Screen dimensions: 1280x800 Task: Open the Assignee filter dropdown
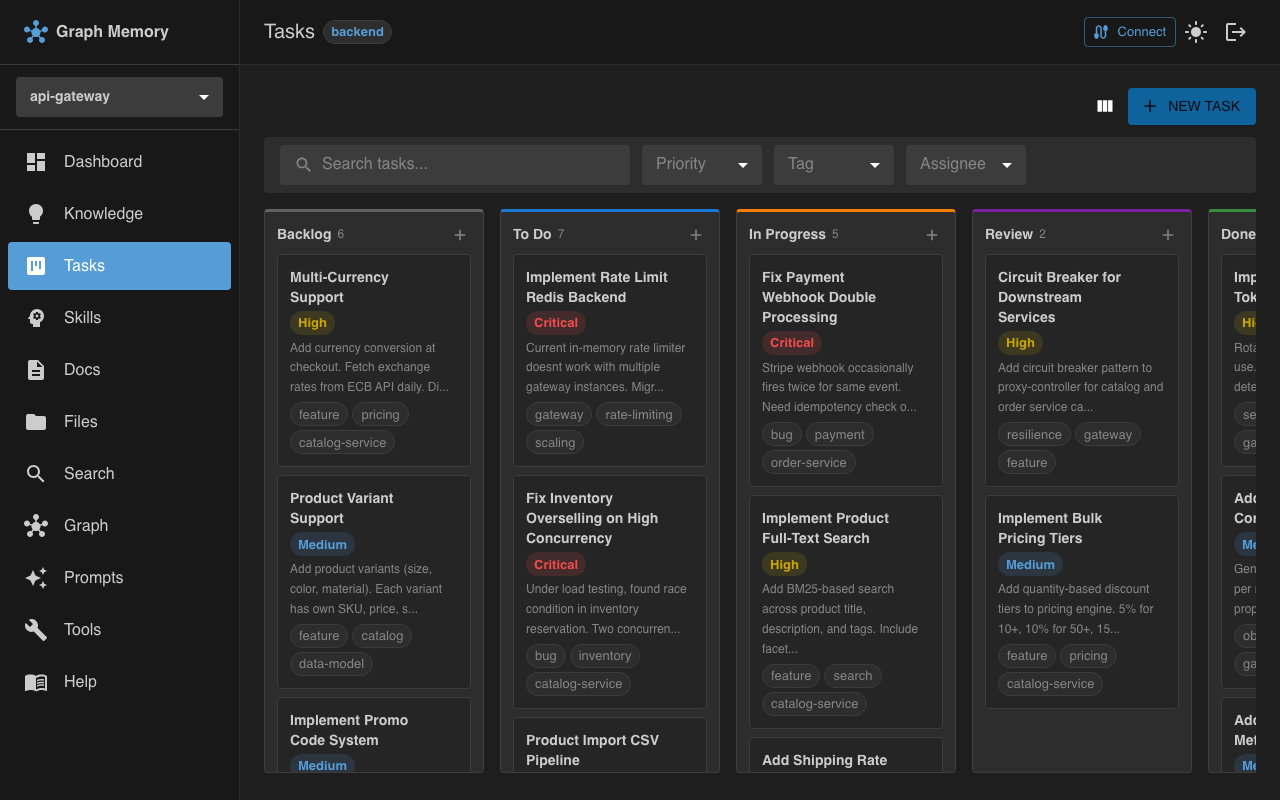point(965,164)
